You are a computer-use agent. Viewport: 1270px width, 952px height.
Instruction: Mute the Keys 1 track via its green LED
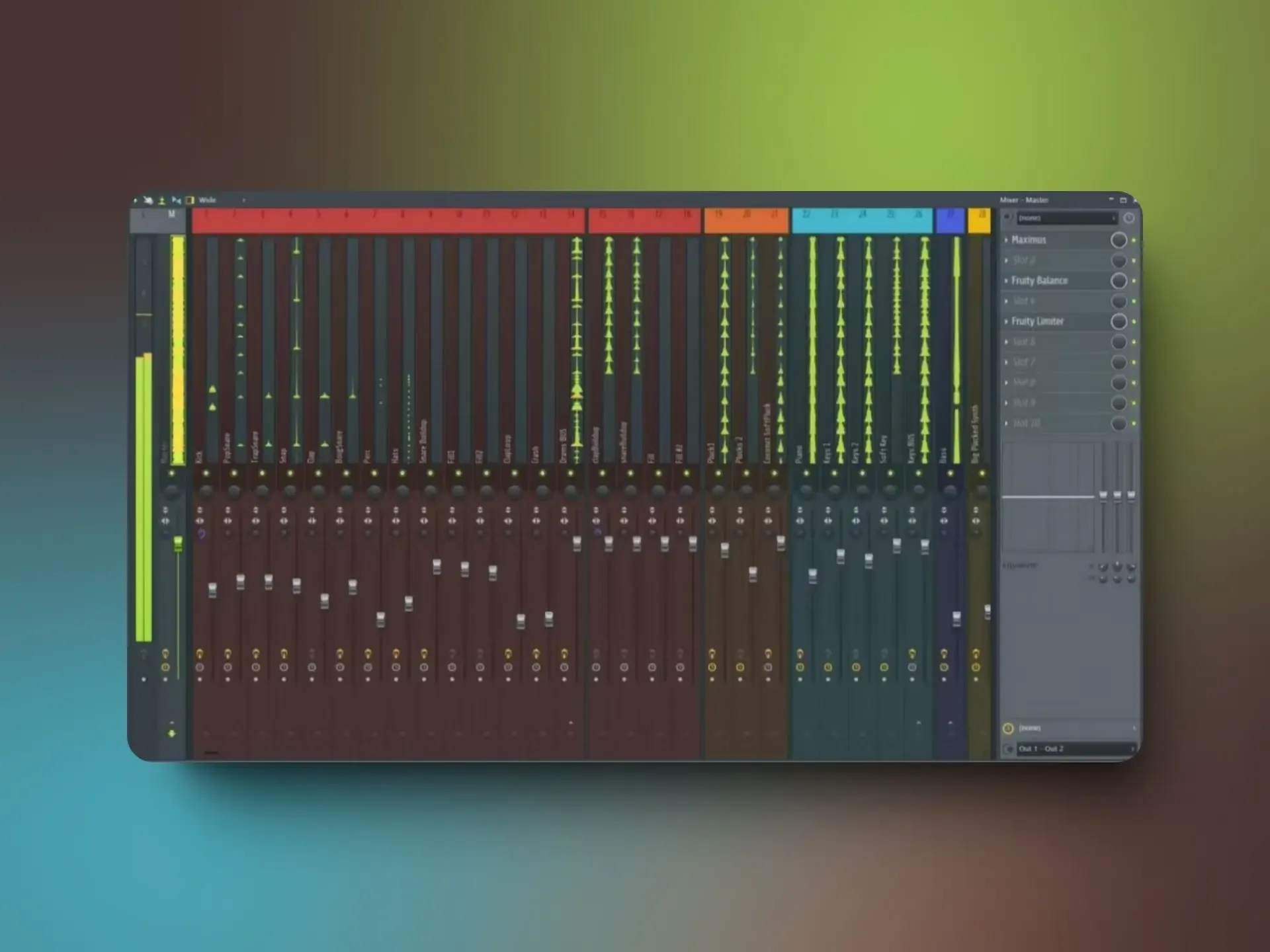[x=833, y=473]
